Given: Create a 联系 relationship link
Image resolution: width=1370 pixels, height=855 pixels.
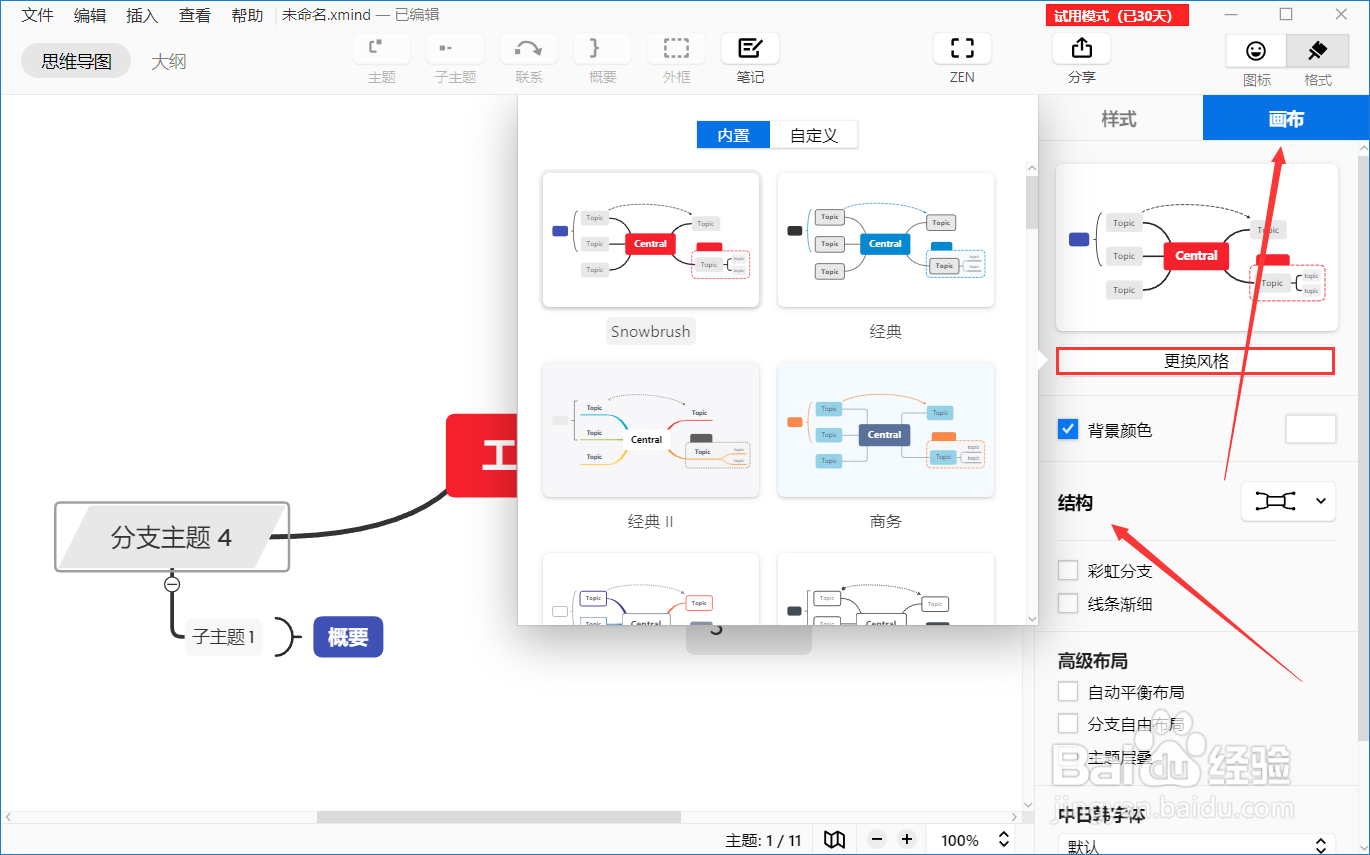Looking at the screenshot, I should tap(528, 47).
